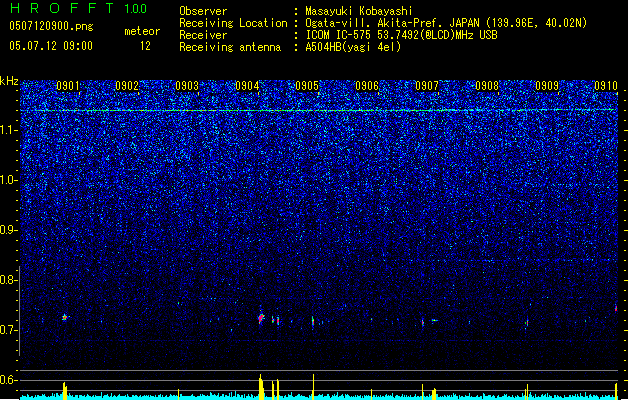629x400 pixels.
Task: Click the meteor echo just after 0905
Action: point(313,321)
